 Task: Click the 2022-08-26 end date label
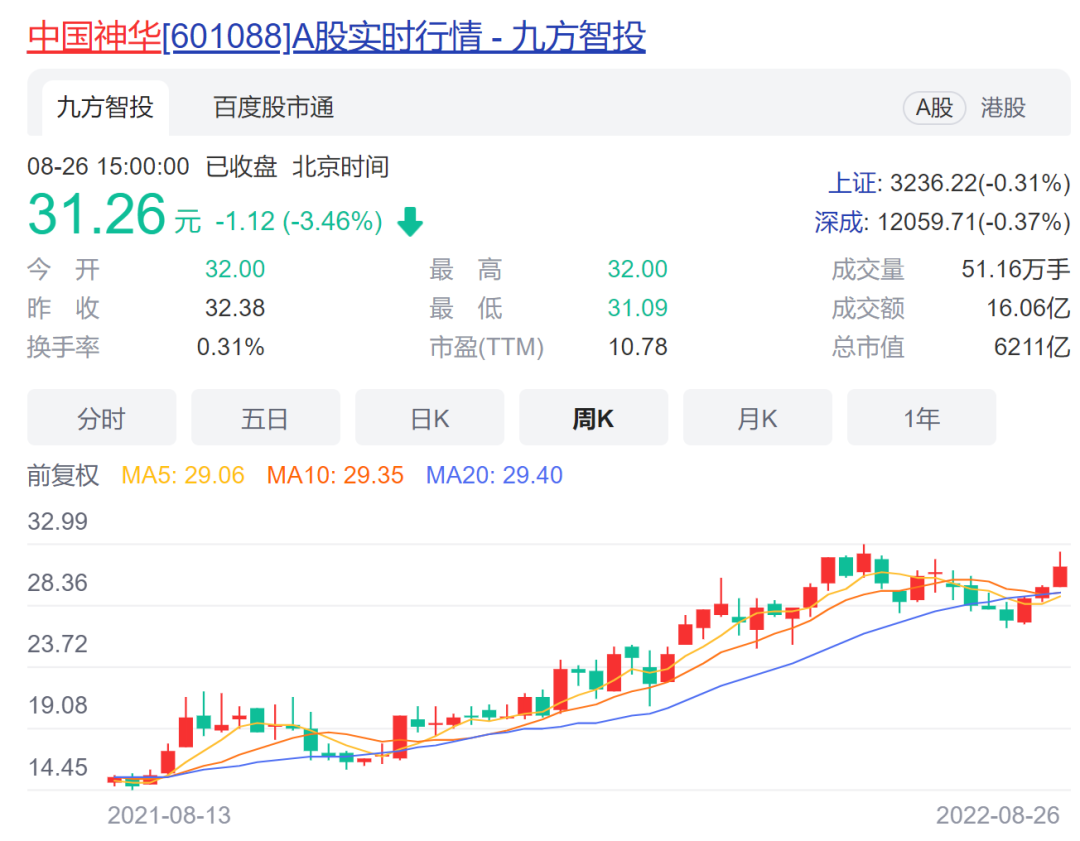click(997, 816)
